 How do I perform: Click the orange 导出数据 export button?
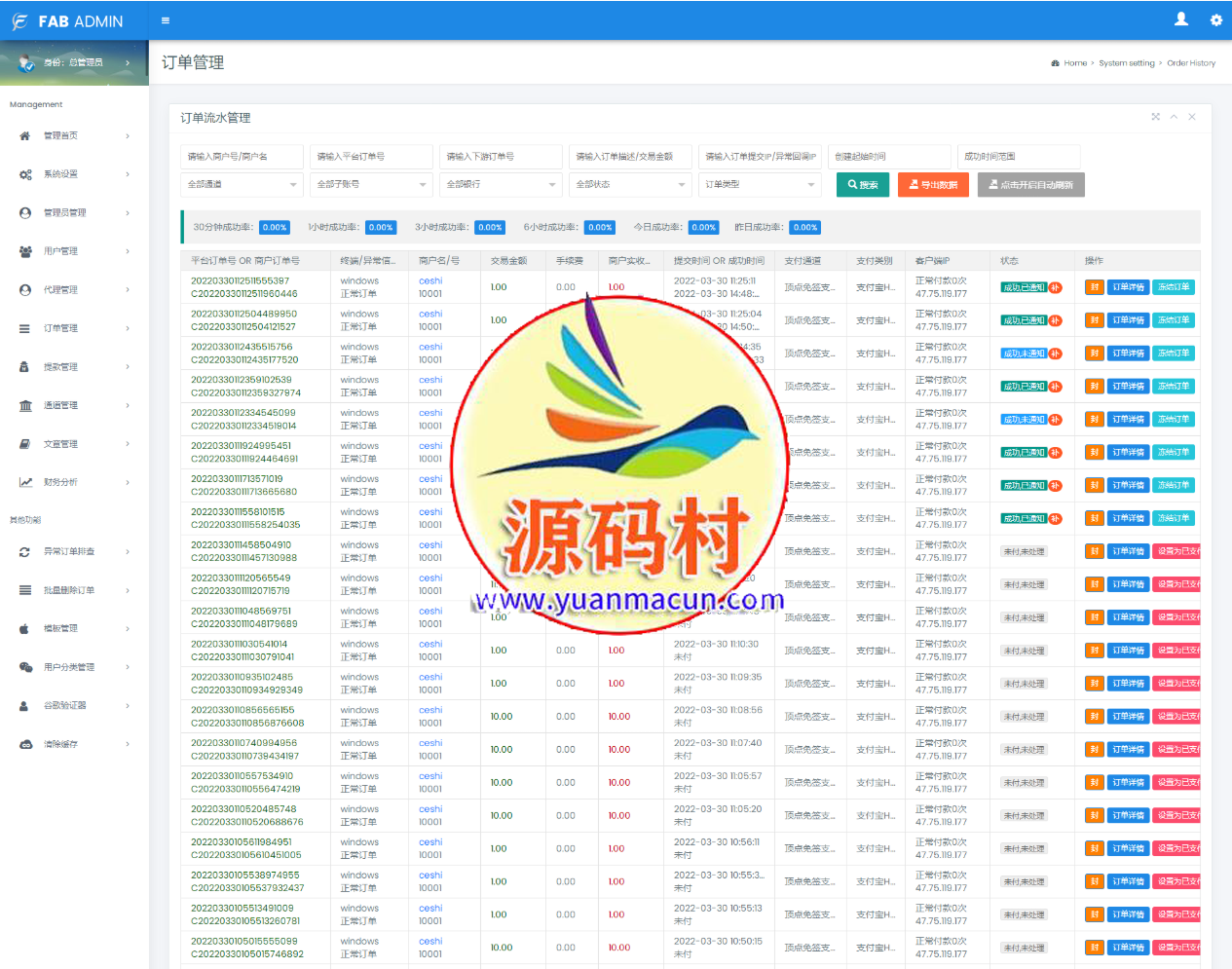tap(932, 185)
